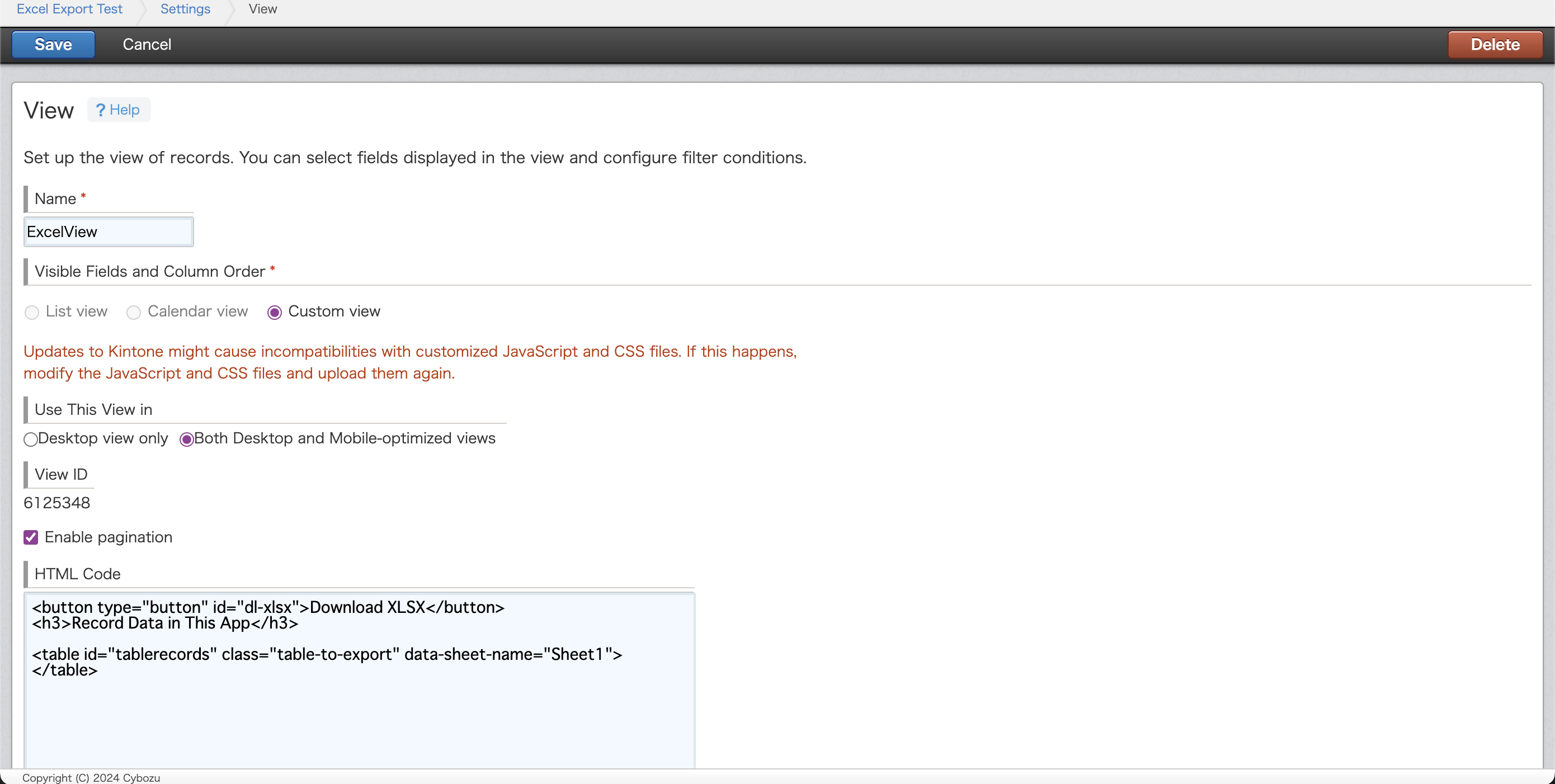Click the View ID number 6125348
1555x784 pixels.
56,503
